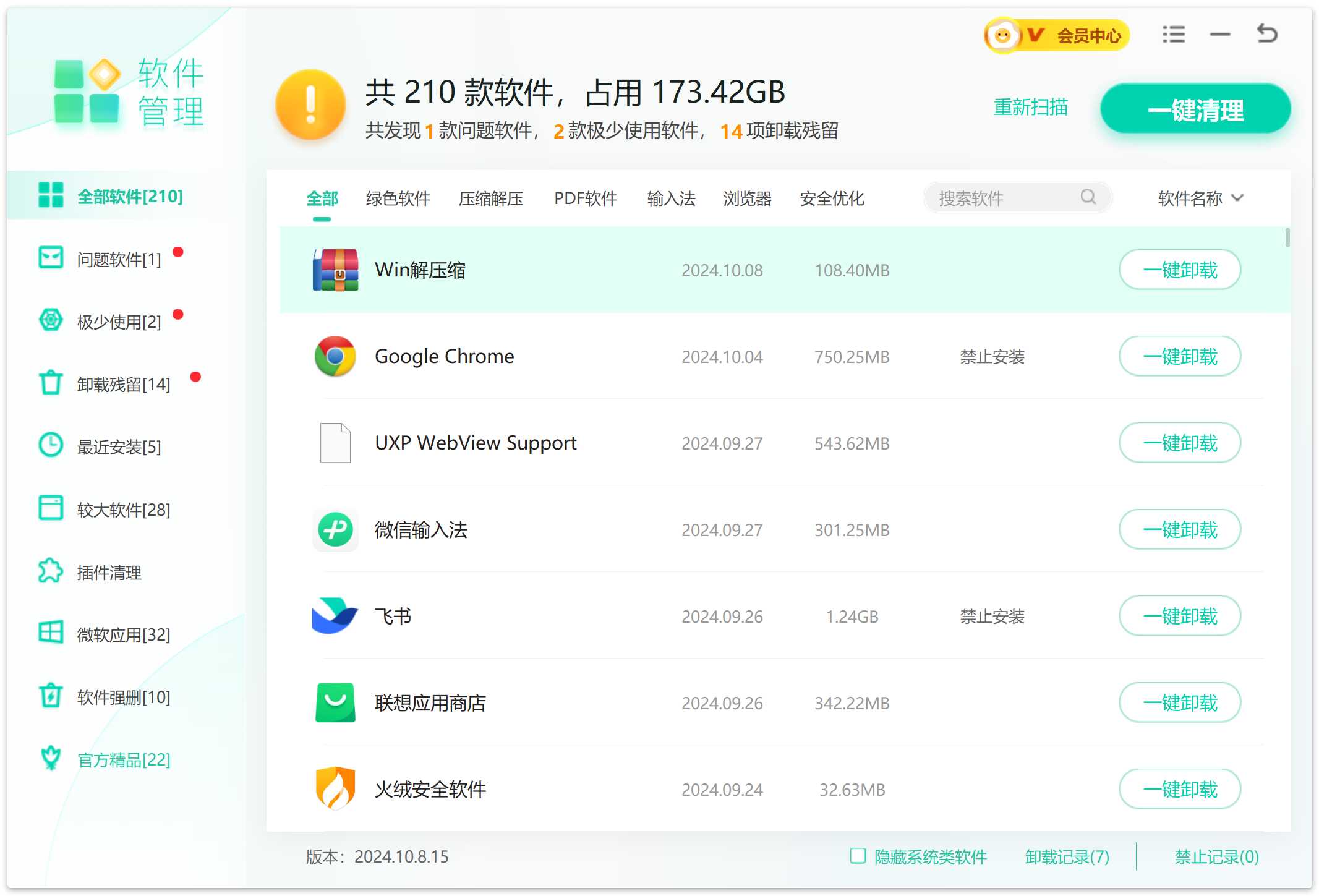Click the orange warning status icon
This screenshot has height=896, width=1319.
pos(310,105)
